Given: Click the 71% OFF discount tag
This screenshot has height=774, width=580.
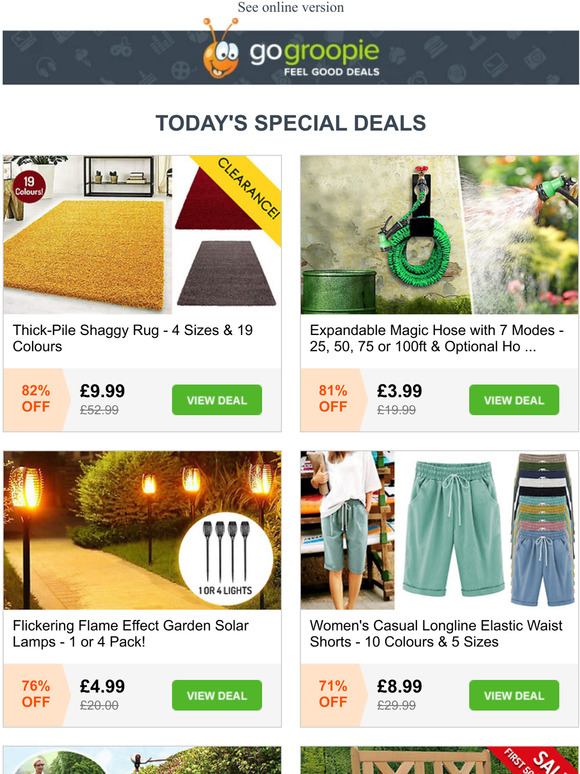Looking at the screenshot, I should pyautogui.click(x=333, y=694).
